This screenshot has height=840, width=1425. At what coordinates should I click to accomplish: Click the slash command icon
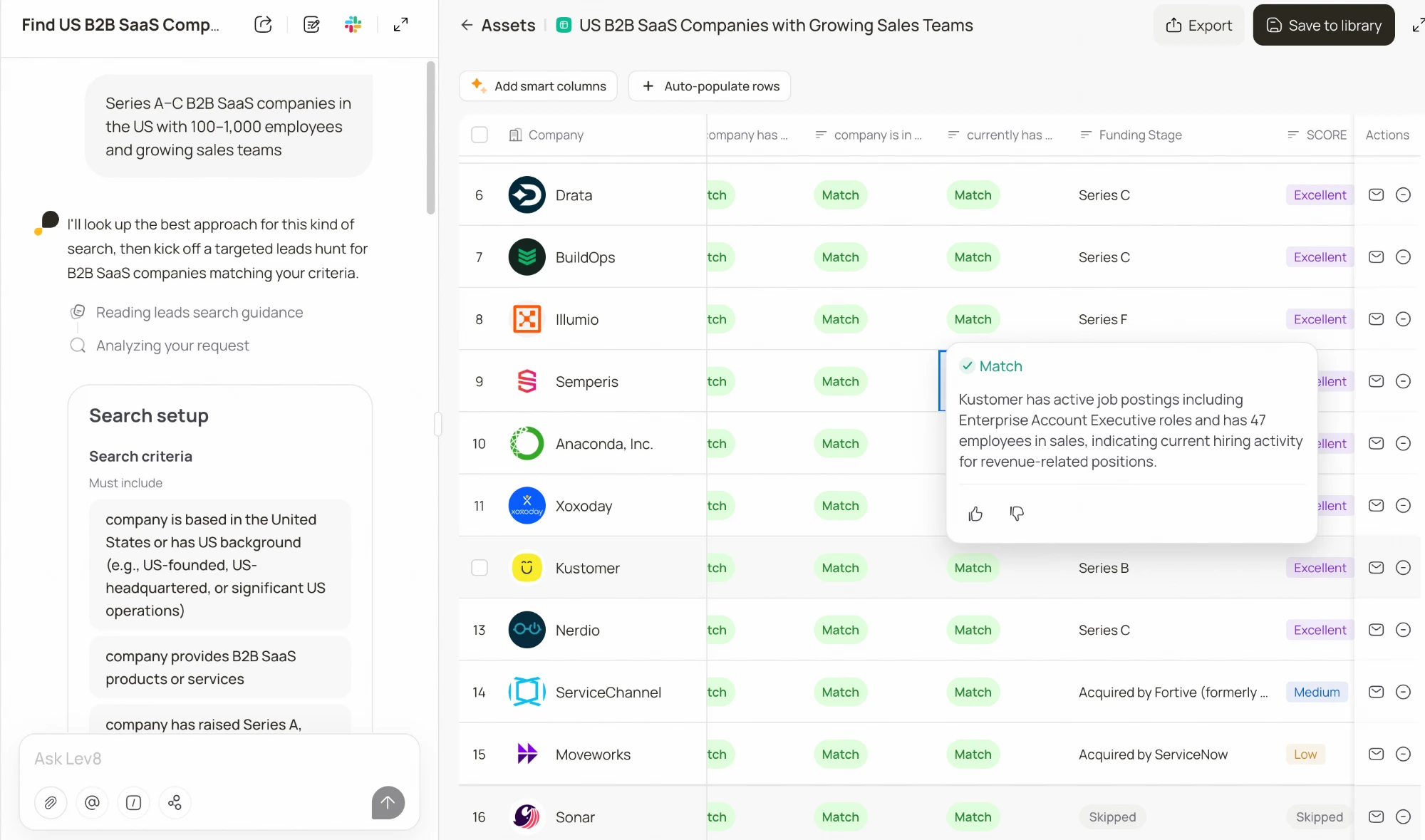(133, 803)
